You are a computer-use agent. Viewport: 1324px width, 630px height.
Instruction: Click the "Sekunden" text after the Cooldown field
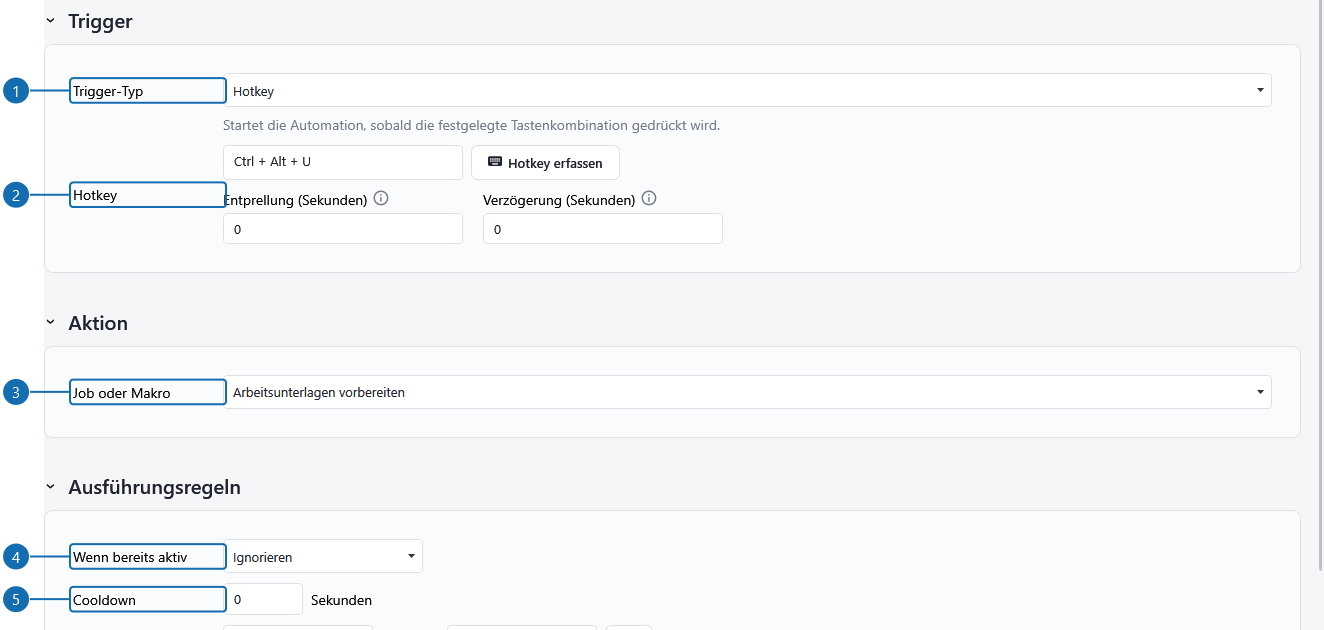pyautogui.click(x=342, y=600)
